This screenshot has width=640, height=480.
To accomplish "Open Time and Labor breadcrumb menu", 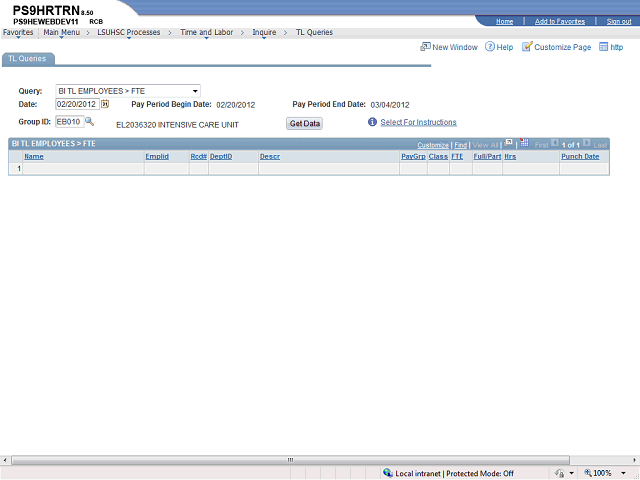I will tap(207, 33).
